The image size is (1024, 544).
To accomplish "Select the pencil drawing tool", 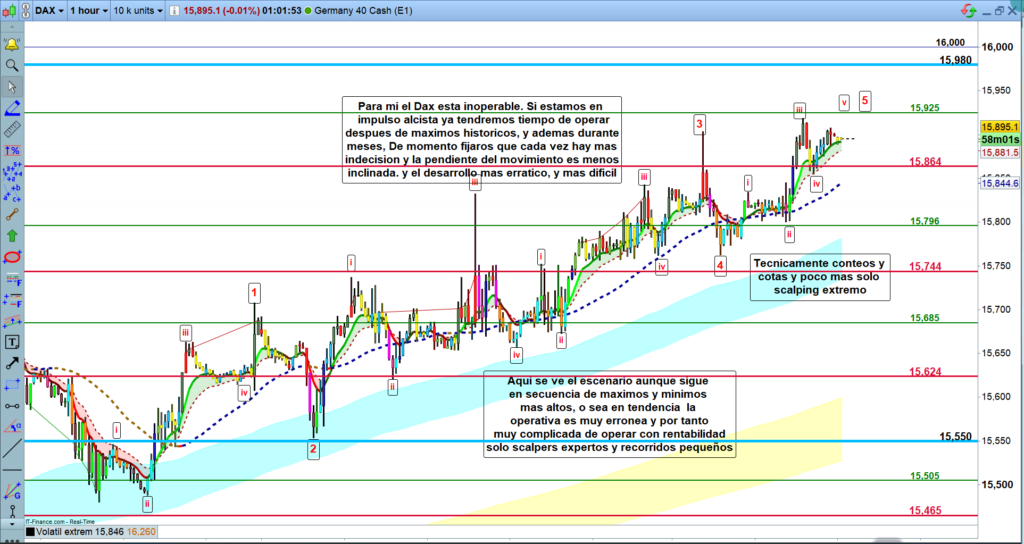I will coord(12,108).
